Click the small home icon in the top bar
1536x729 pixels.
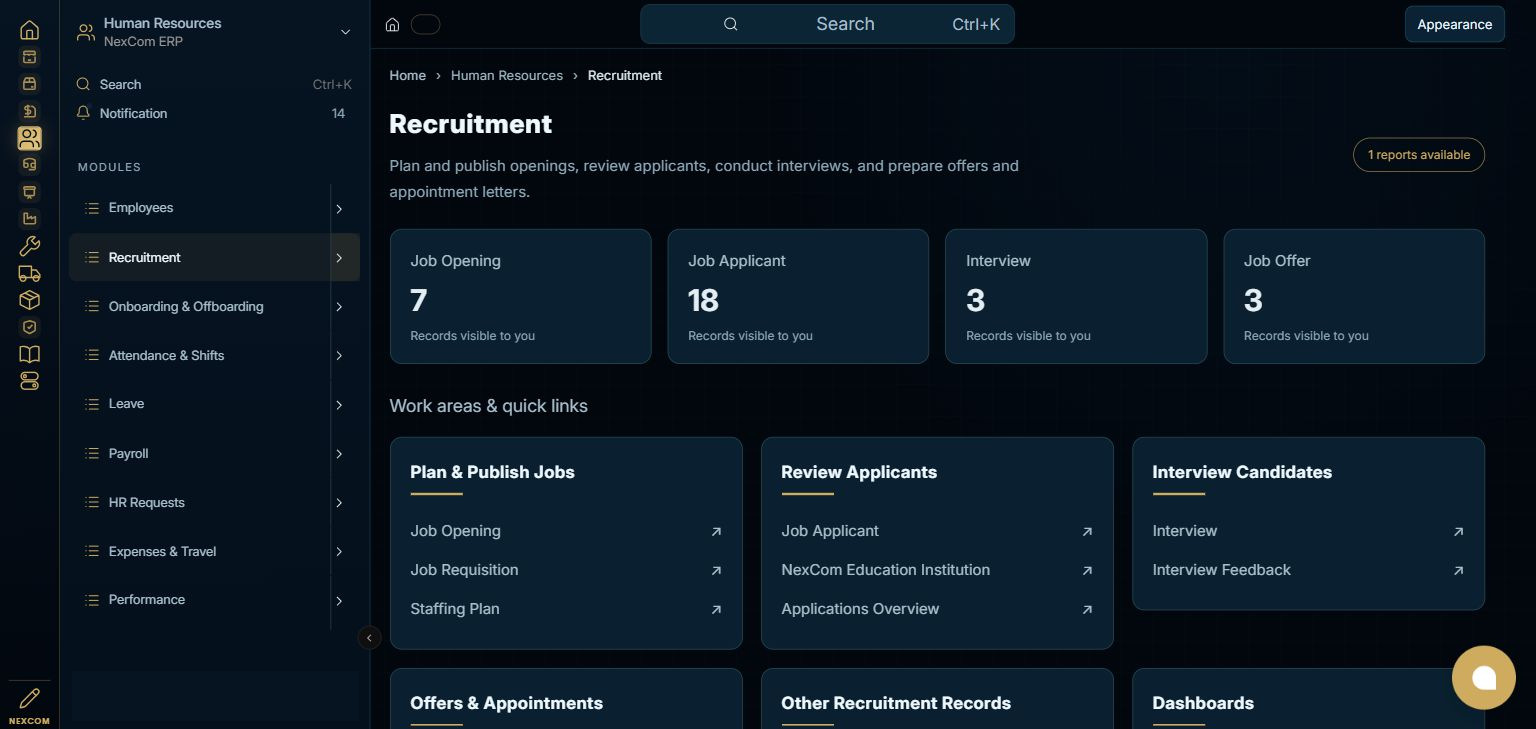[x=393, y=25]
